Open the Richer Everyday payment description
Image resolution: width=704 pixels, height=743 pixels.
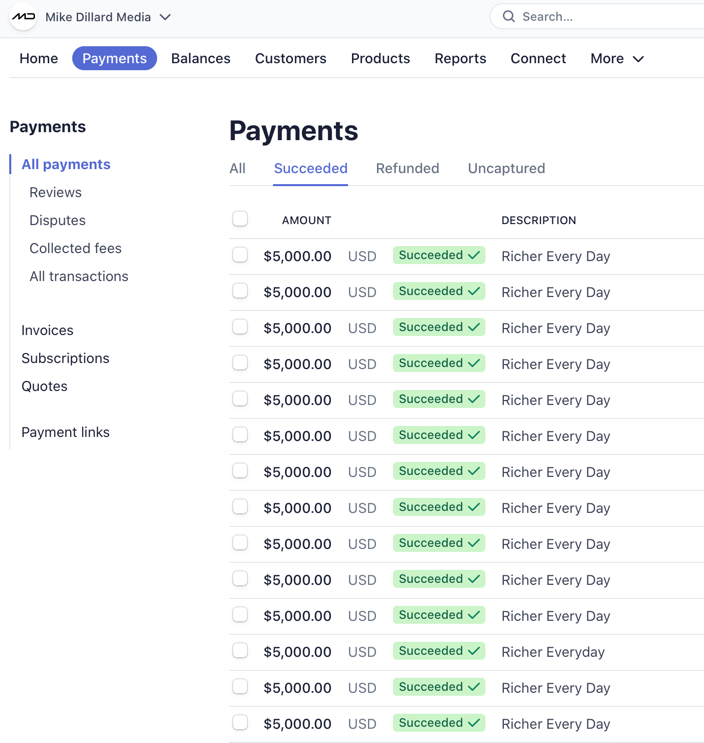pos(553,652)
